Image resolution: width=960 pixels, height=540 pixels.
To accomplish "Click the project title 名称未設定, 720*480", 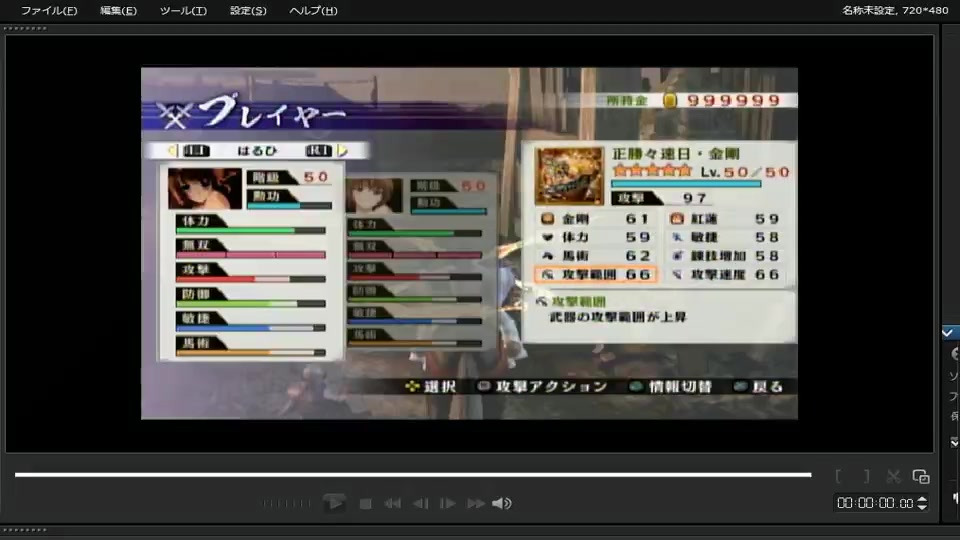I will click(x=895, y=10).
